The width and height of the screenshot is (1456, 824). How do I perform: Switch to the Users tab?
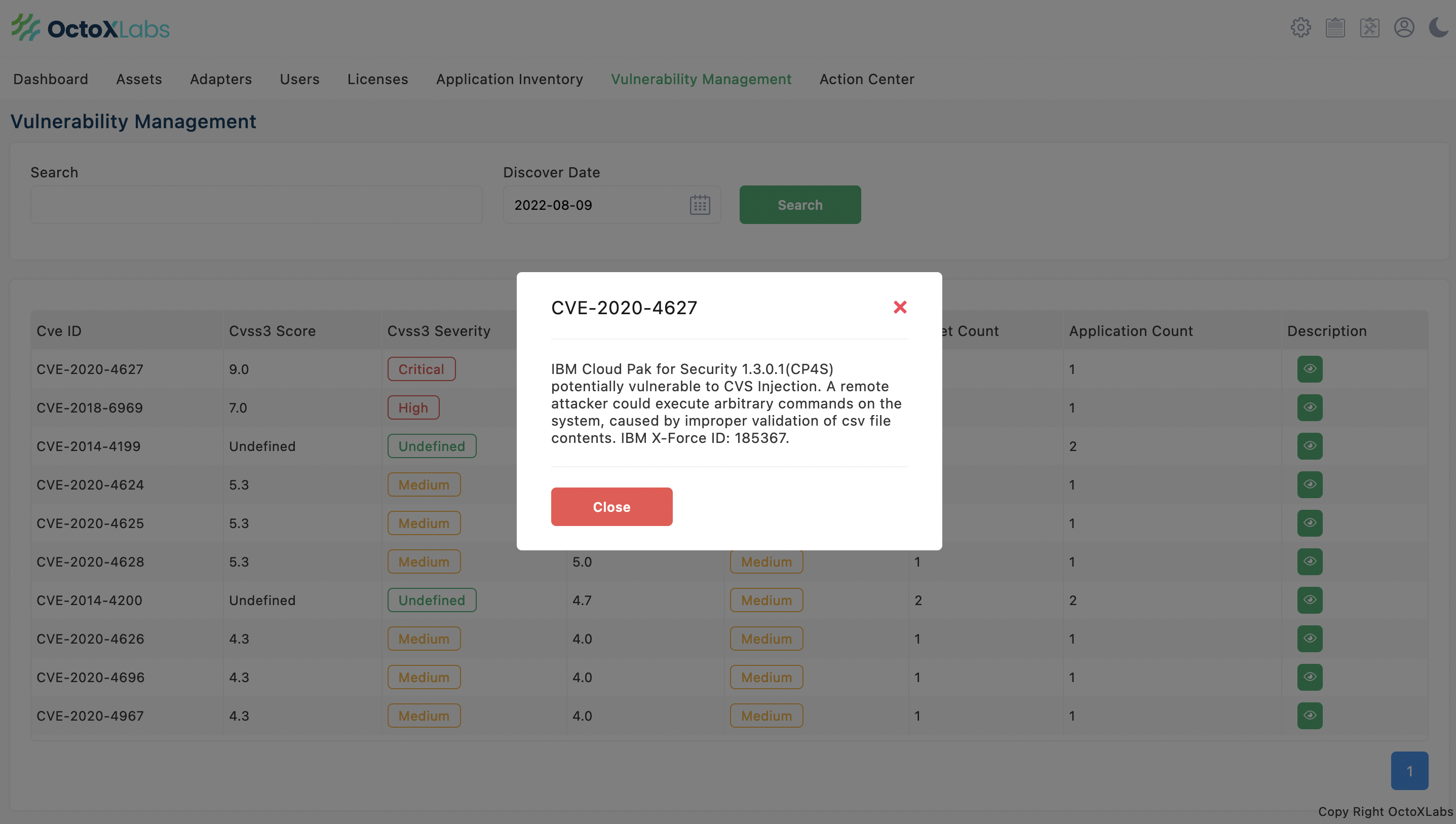point(299,79)
